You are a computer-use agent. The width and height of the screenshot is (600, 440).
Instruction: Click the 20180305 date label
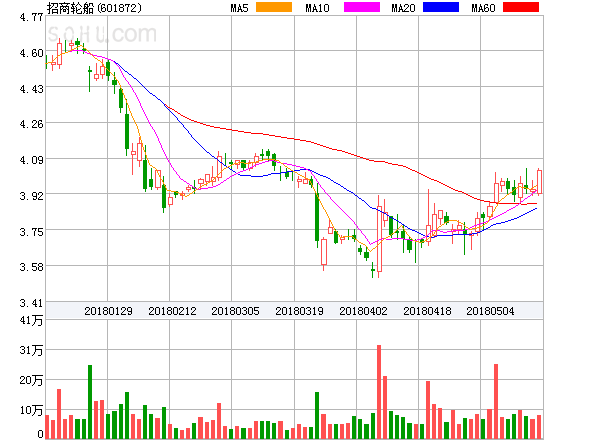[235, 311]
